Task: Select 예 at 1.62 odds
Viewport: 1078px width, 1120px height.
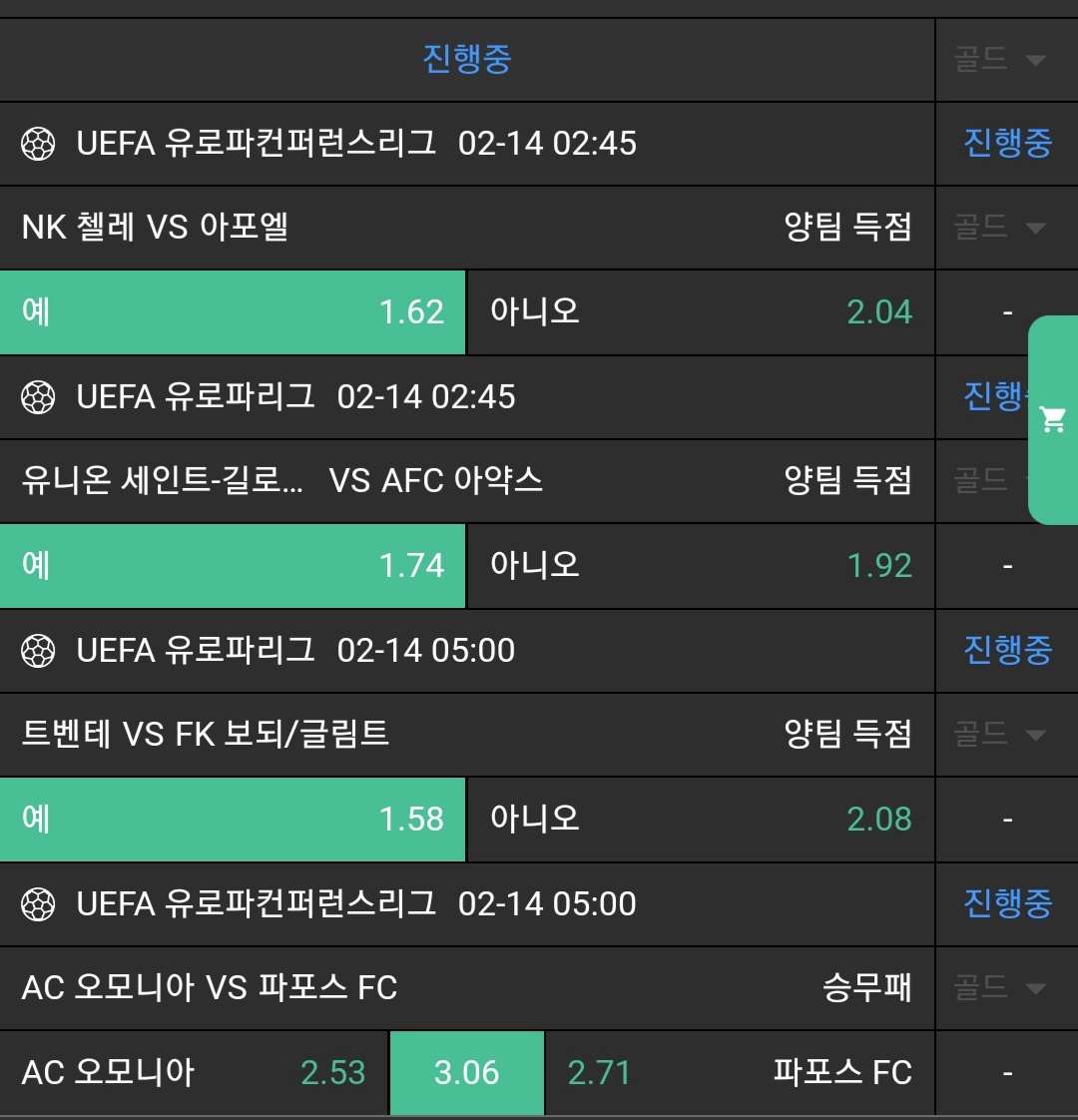Action: click(233, 312)
